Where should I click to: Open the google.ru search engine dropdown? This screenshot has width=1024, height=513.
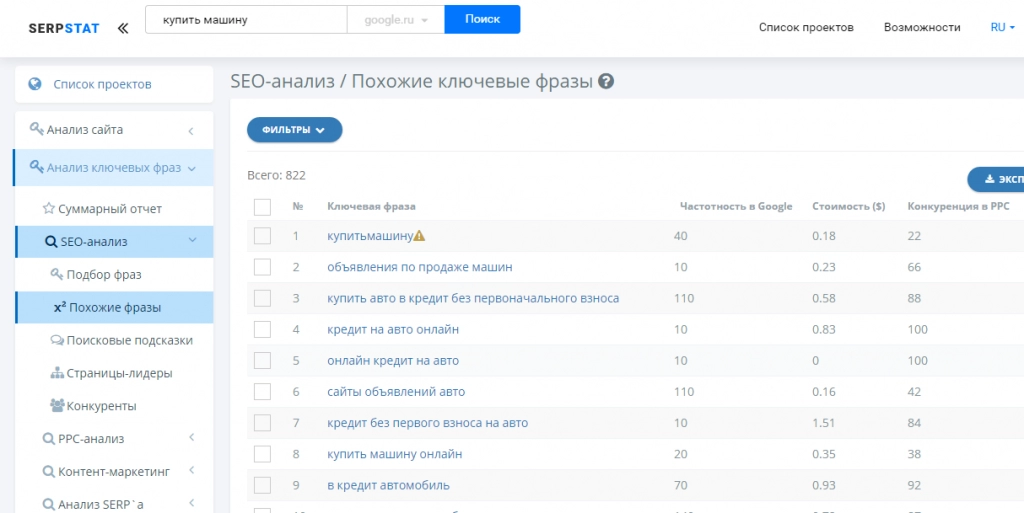pyautogui.click(x=396, y=20)
